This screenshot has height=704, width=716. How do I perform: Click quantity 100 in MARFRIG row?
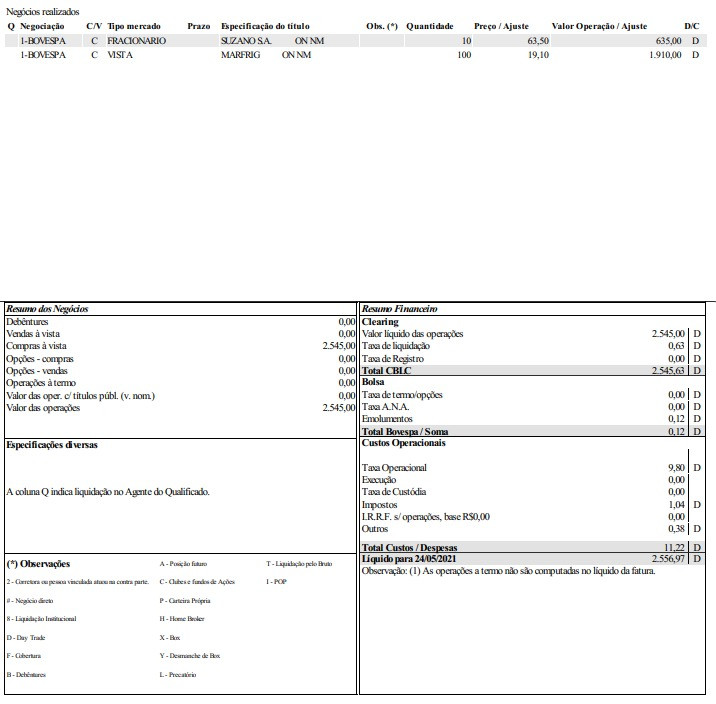pyautogui.click(x=464, y=55)
